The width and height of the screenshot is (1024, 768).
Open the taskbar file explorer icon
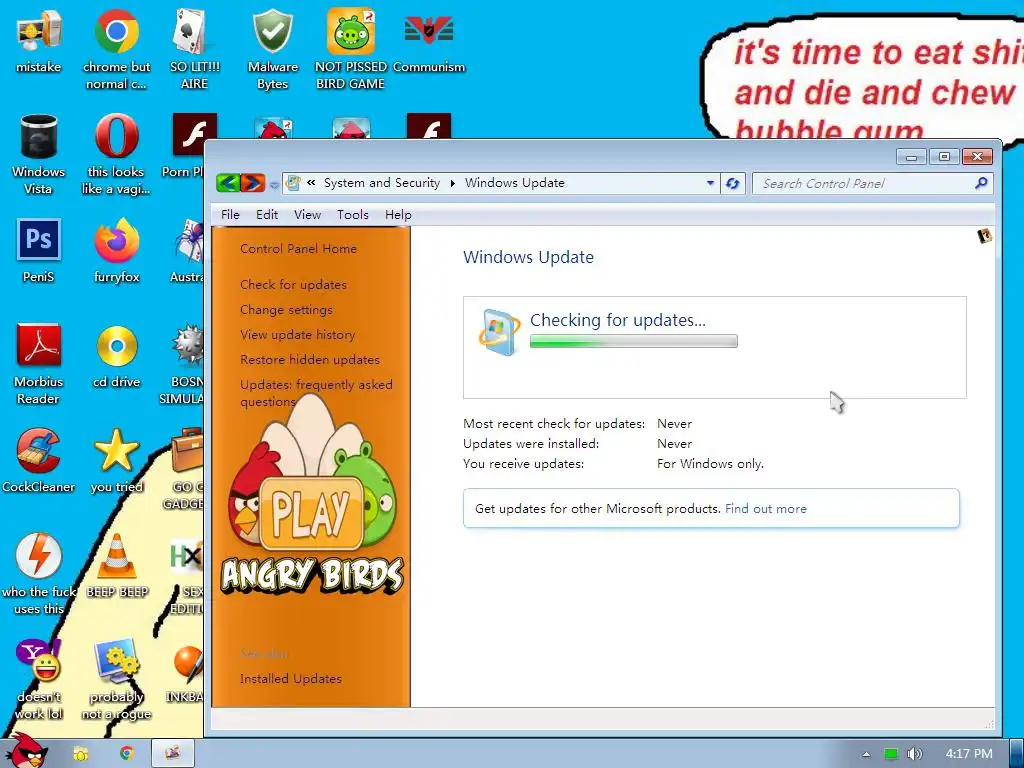(80, 753)
